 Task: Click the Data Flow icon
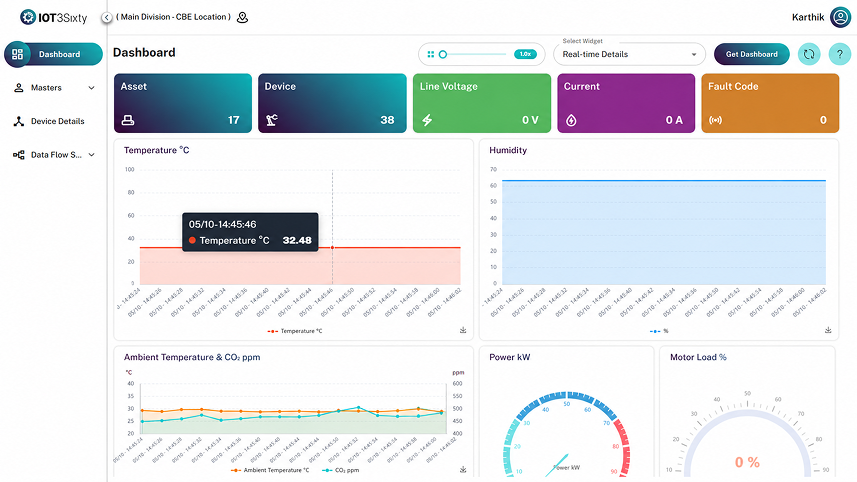click(19, 155)
